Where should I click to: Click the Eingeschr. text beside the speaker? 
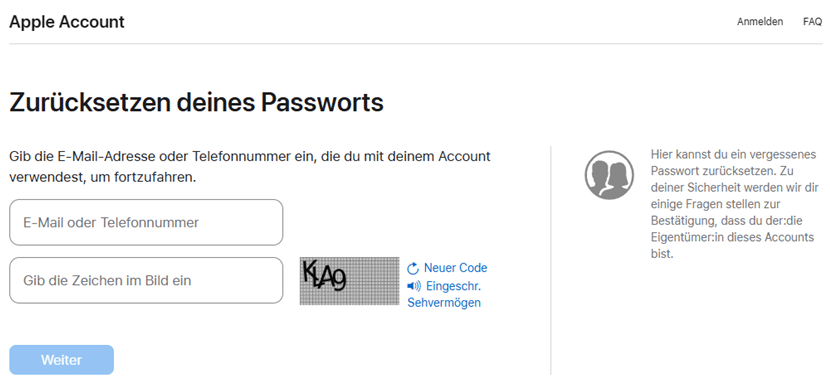click(453, 286)
